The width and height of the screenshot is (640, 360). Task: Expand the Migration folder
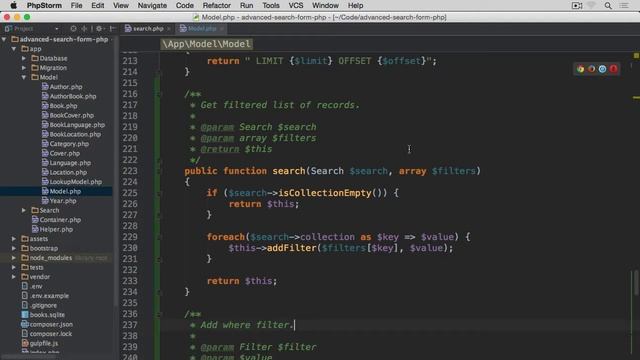(24, 68)
